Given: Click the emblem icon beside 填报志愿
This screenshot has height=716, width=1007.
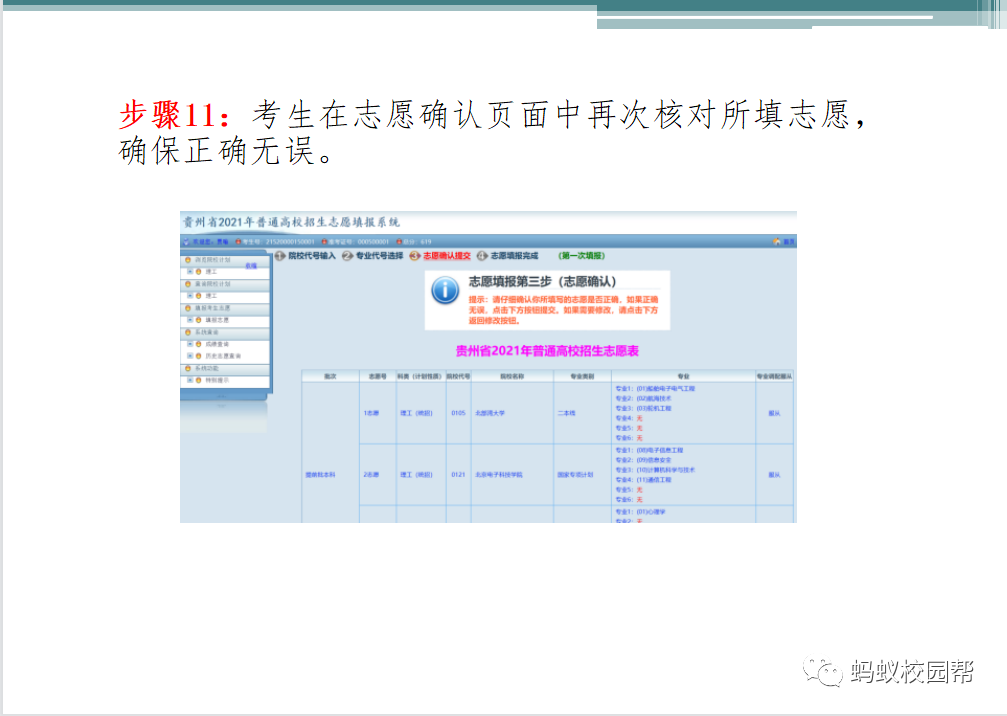Looking at the screenshot, I should [x=198, y=319].
